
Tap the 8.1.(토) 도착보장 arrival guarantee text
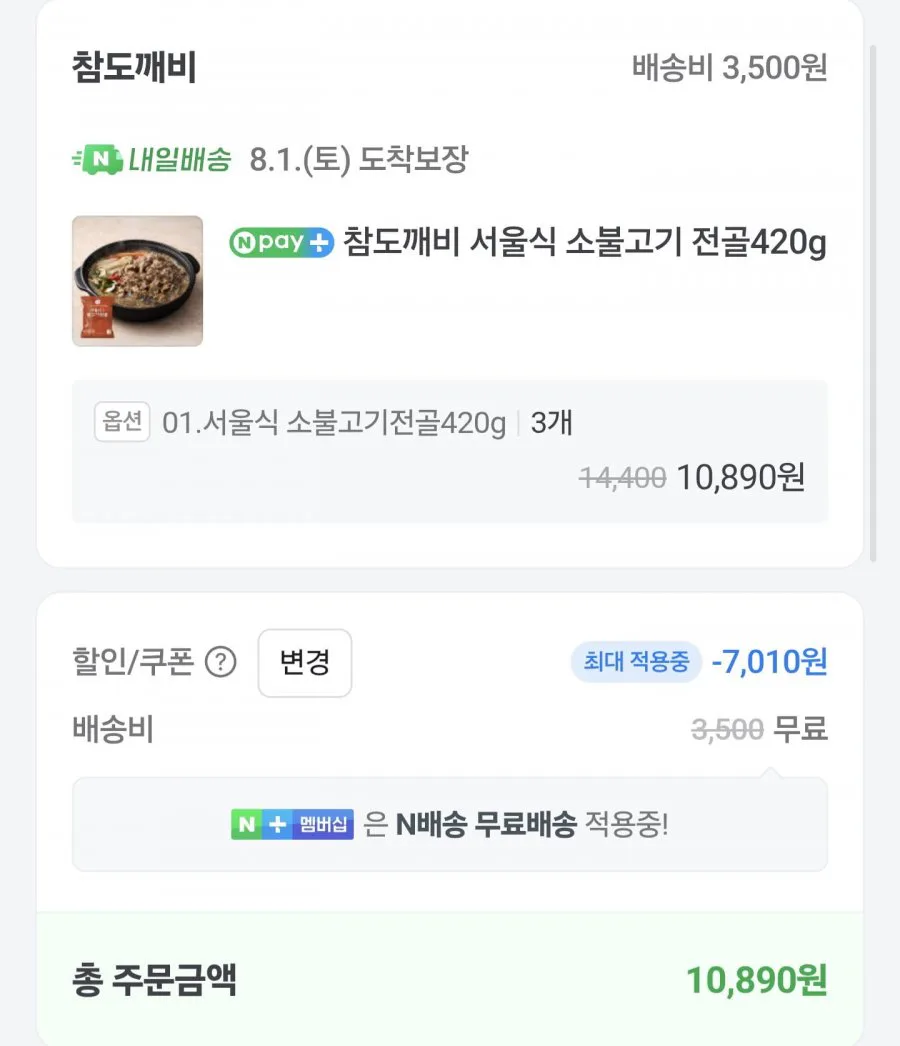359,160
